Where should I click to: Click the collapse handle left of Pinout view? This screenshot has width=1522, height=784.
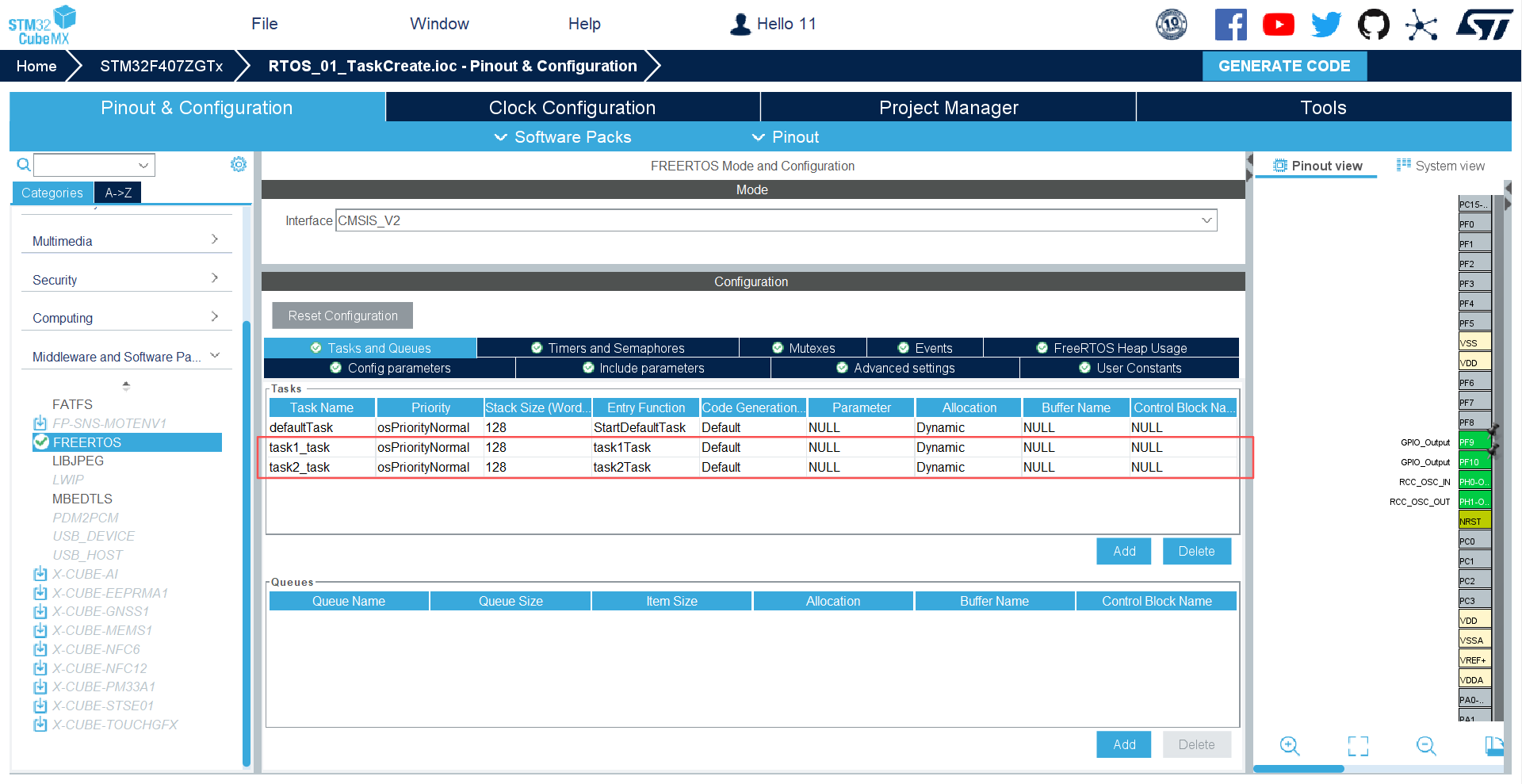point(1249,166)
